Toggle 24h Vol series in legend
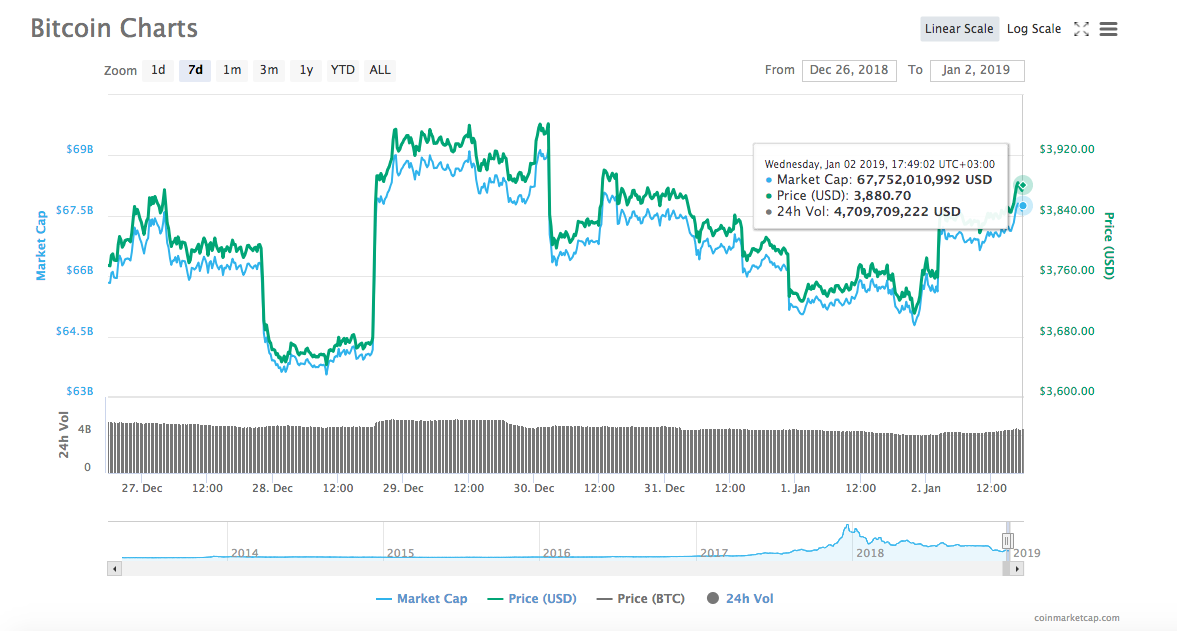 [740, 599]
